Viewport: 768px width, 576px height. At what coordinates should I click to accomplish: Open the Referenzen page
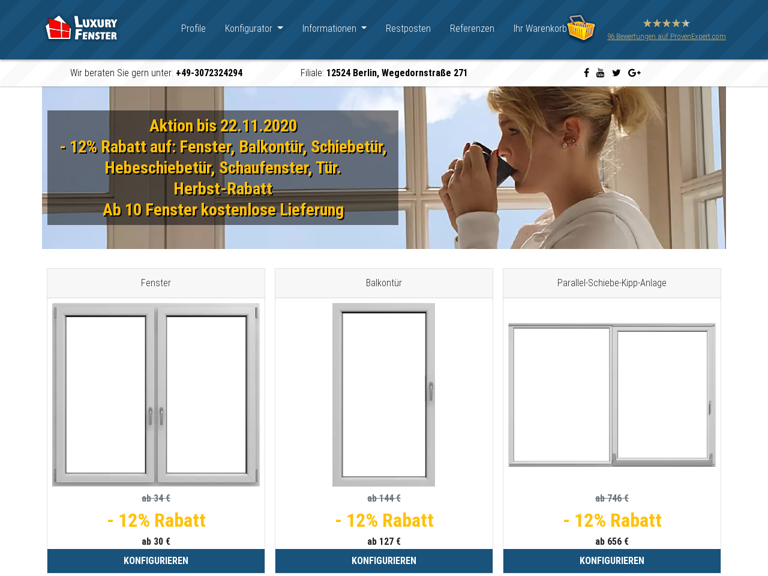(472, 28)
